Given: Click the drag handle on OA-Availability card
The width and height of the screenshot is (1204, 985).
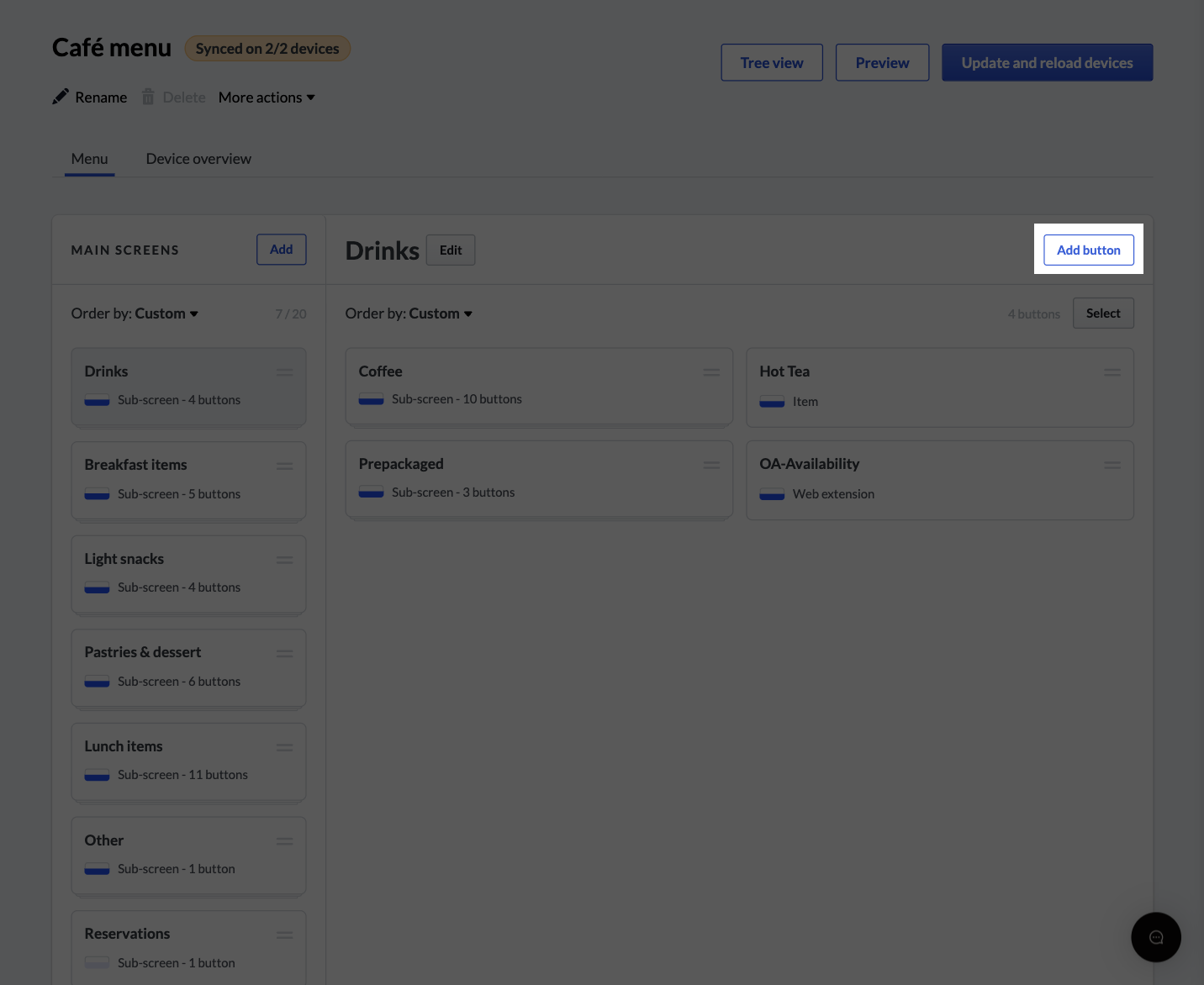Looking at the screenshot, I should 1112,465.
